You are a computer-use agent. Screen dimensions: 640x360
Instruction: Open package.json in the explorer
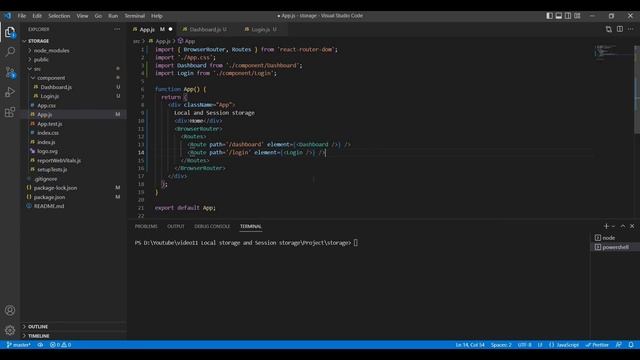tap(73, 197)
